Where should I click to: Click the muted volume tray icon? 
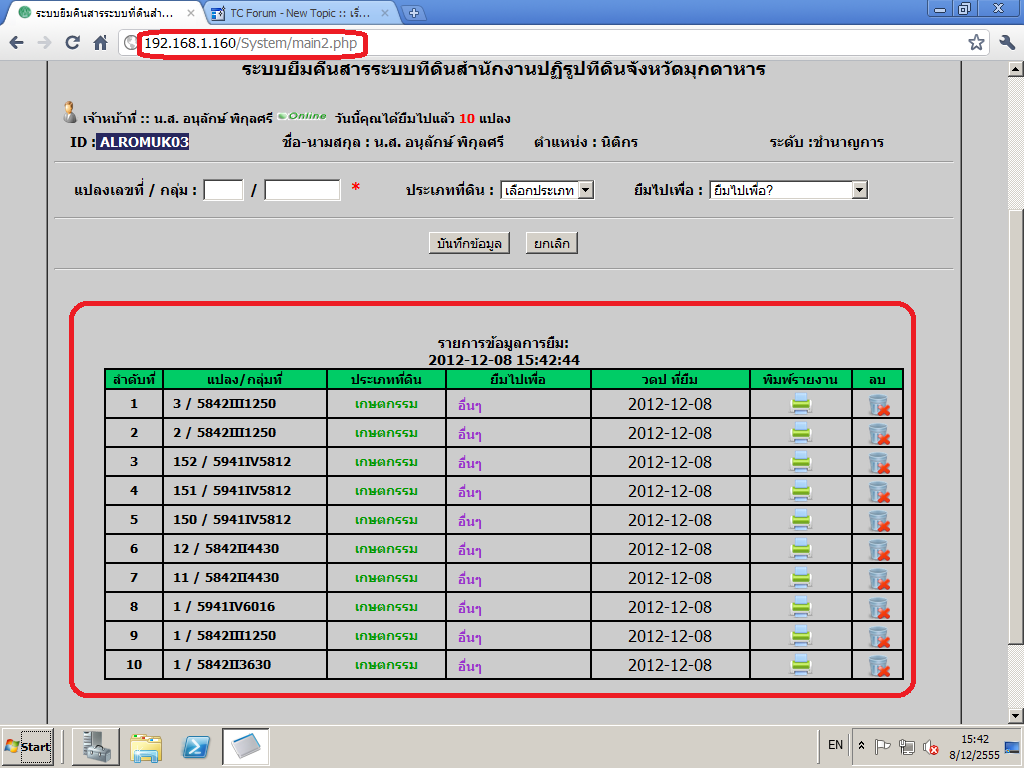pyautogui.click(x=931, y=746)
